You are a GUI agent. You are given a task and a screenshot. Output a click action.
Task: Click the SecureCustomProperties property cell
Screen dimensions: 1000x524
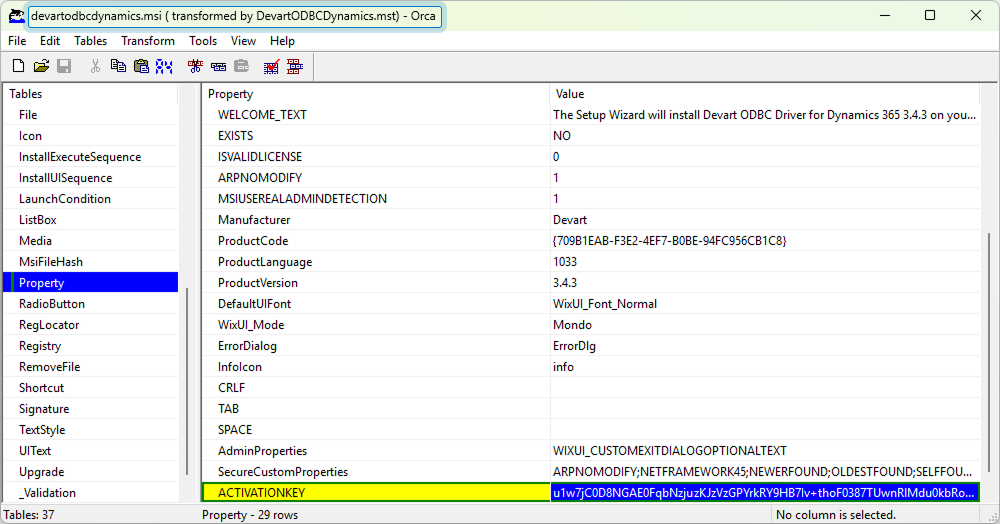click(x=376, y=472)
